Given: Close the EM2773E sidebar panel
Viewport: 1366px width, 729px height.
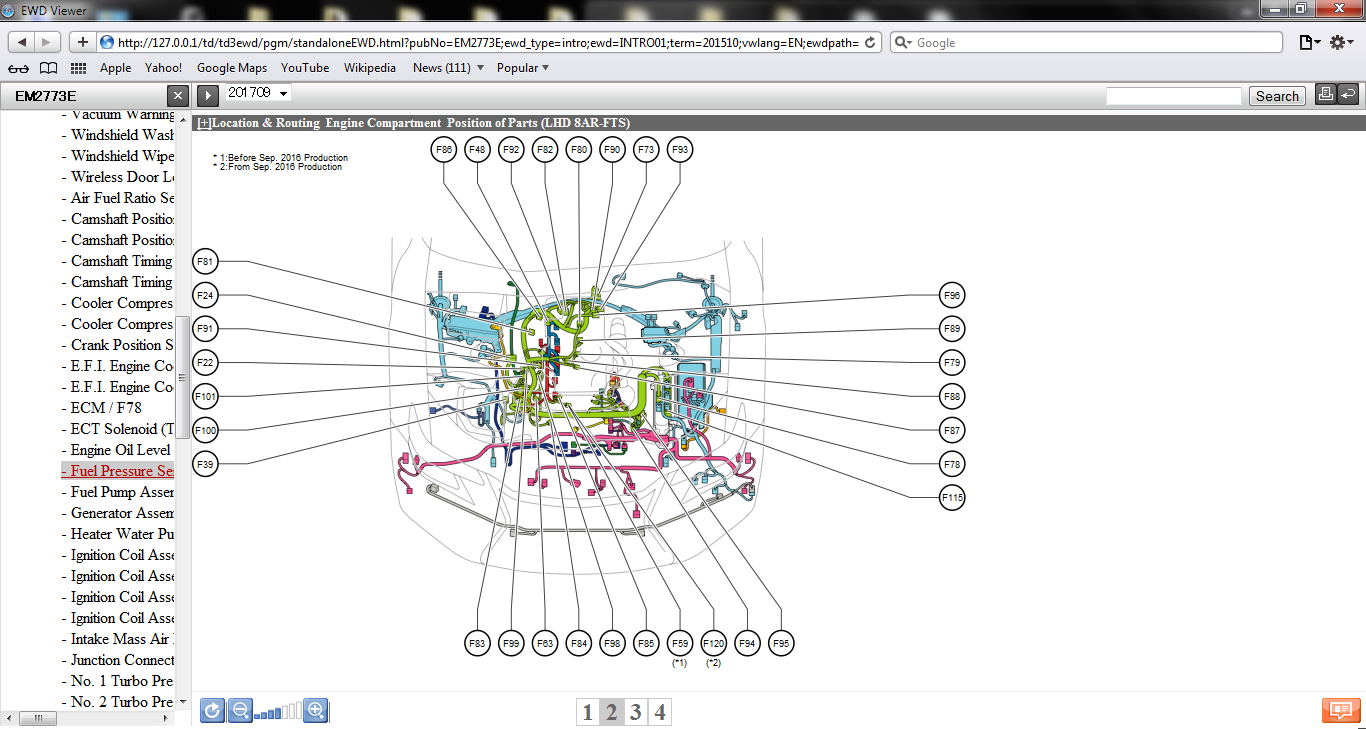Looking at the screenshot, I should pyautogui.click(x=177, y=96).
